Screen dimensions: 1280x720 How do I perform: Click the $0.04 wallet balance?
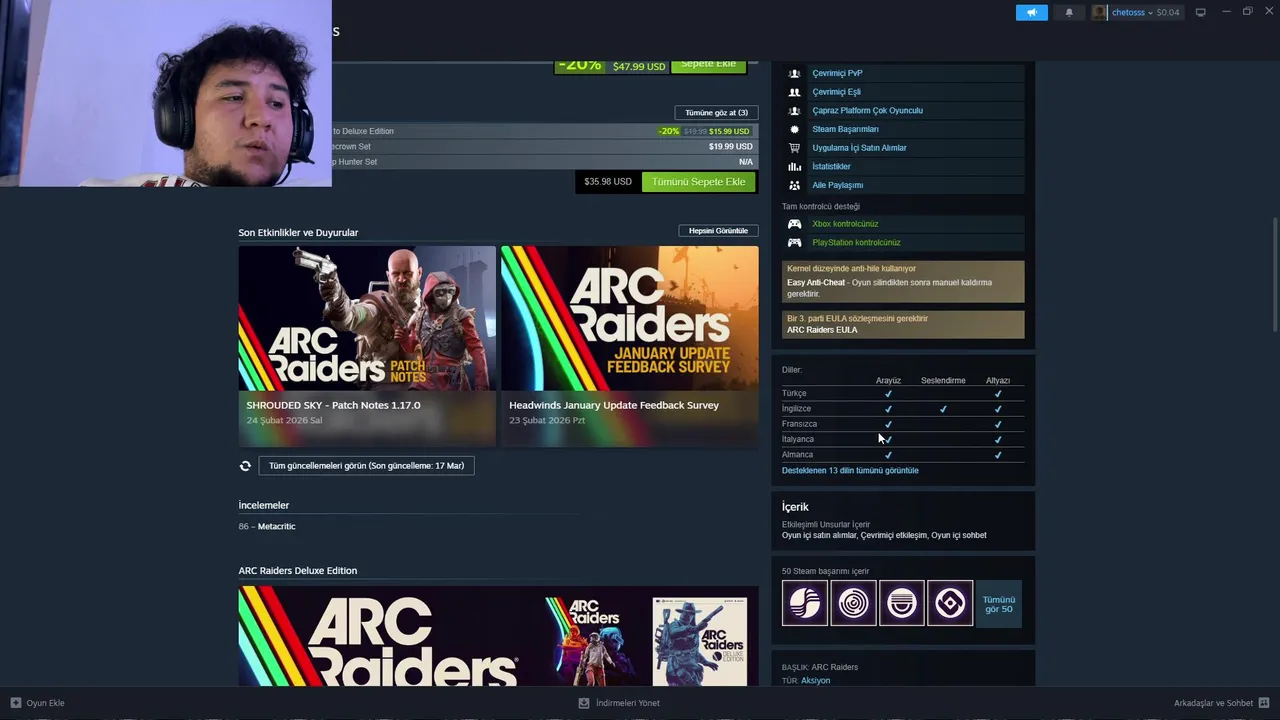[1168, 12]
